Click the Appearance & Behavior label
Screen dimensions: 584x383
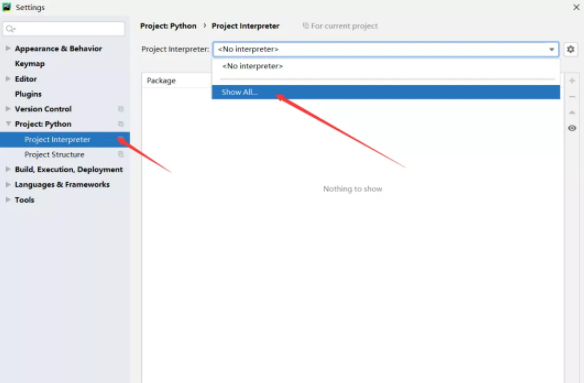[x=58, y=48]
